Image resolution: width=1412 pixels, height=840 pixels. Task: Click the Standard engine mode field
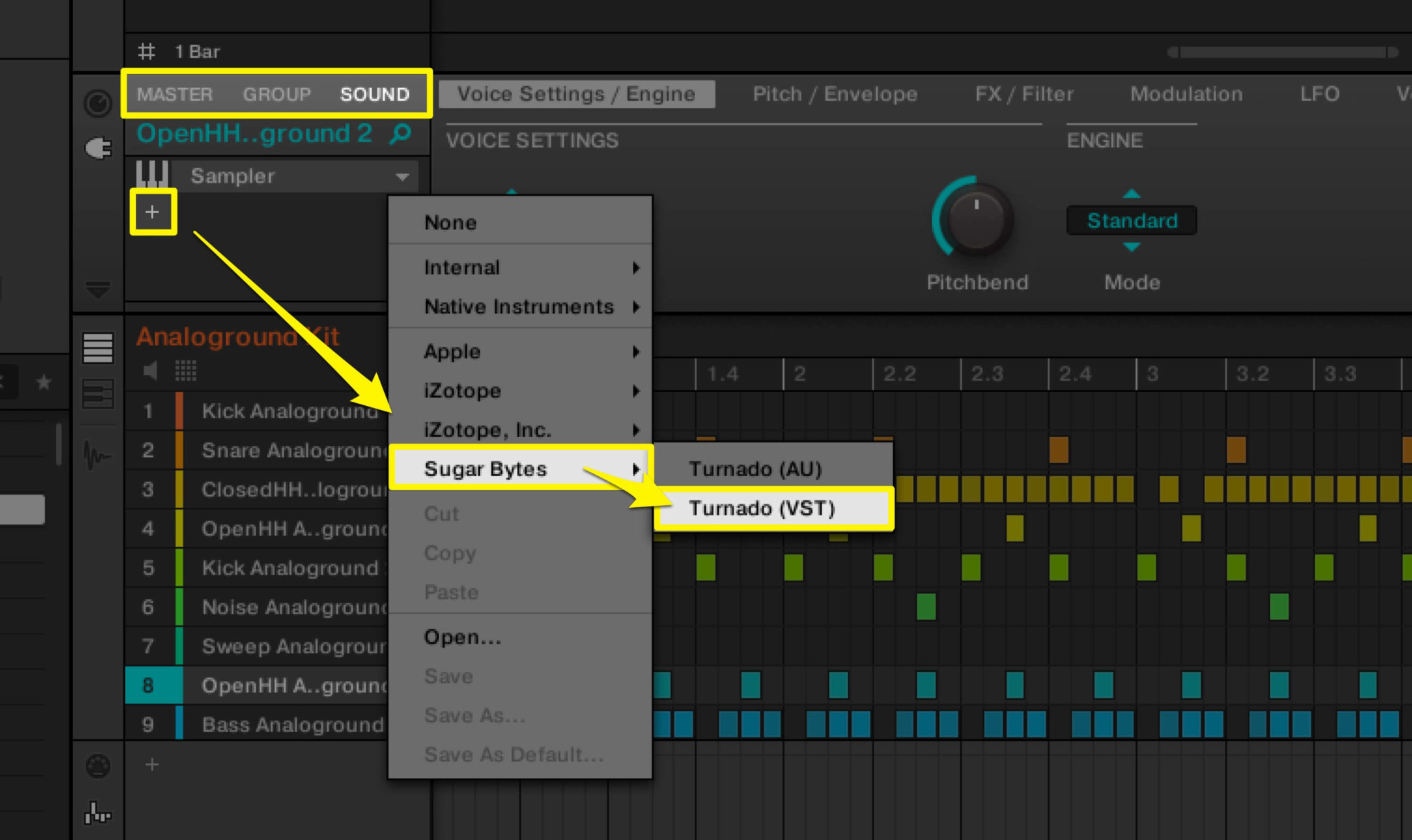coord(1131,221)
